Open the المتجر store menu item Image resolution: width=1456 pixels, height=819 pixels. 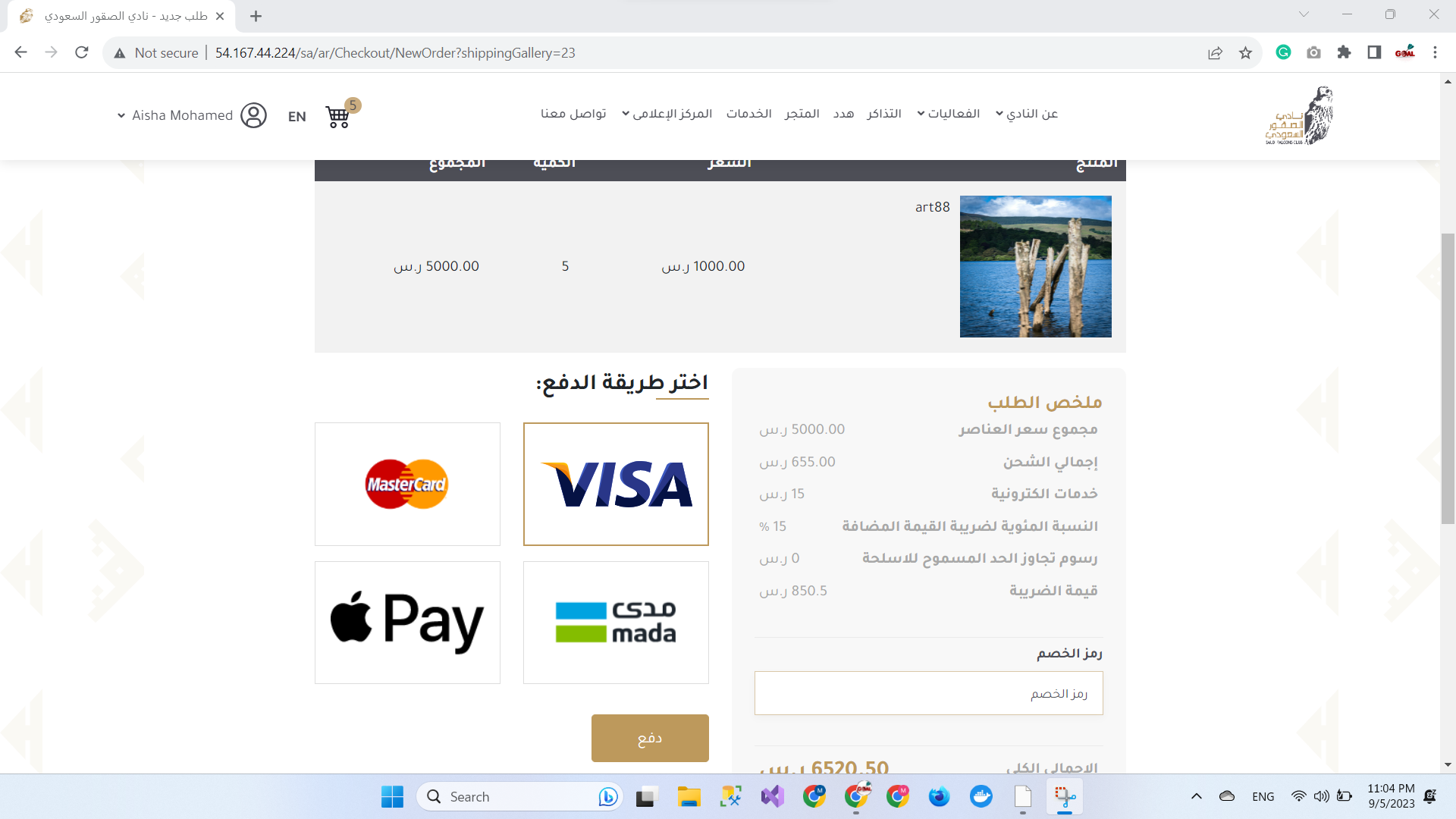(802, 114)
